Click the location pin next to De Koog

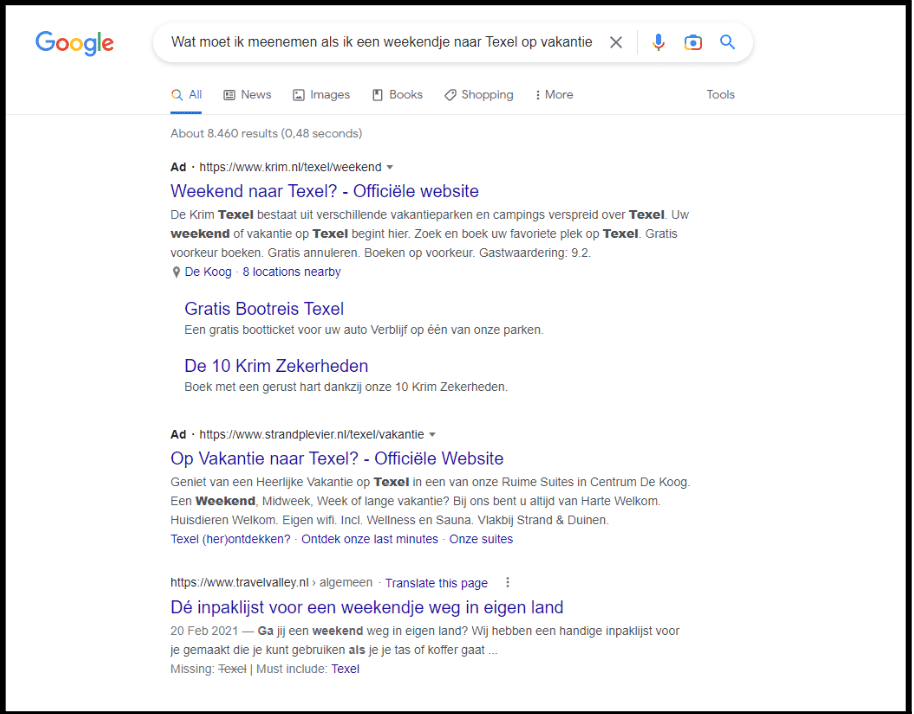(176, 272)
